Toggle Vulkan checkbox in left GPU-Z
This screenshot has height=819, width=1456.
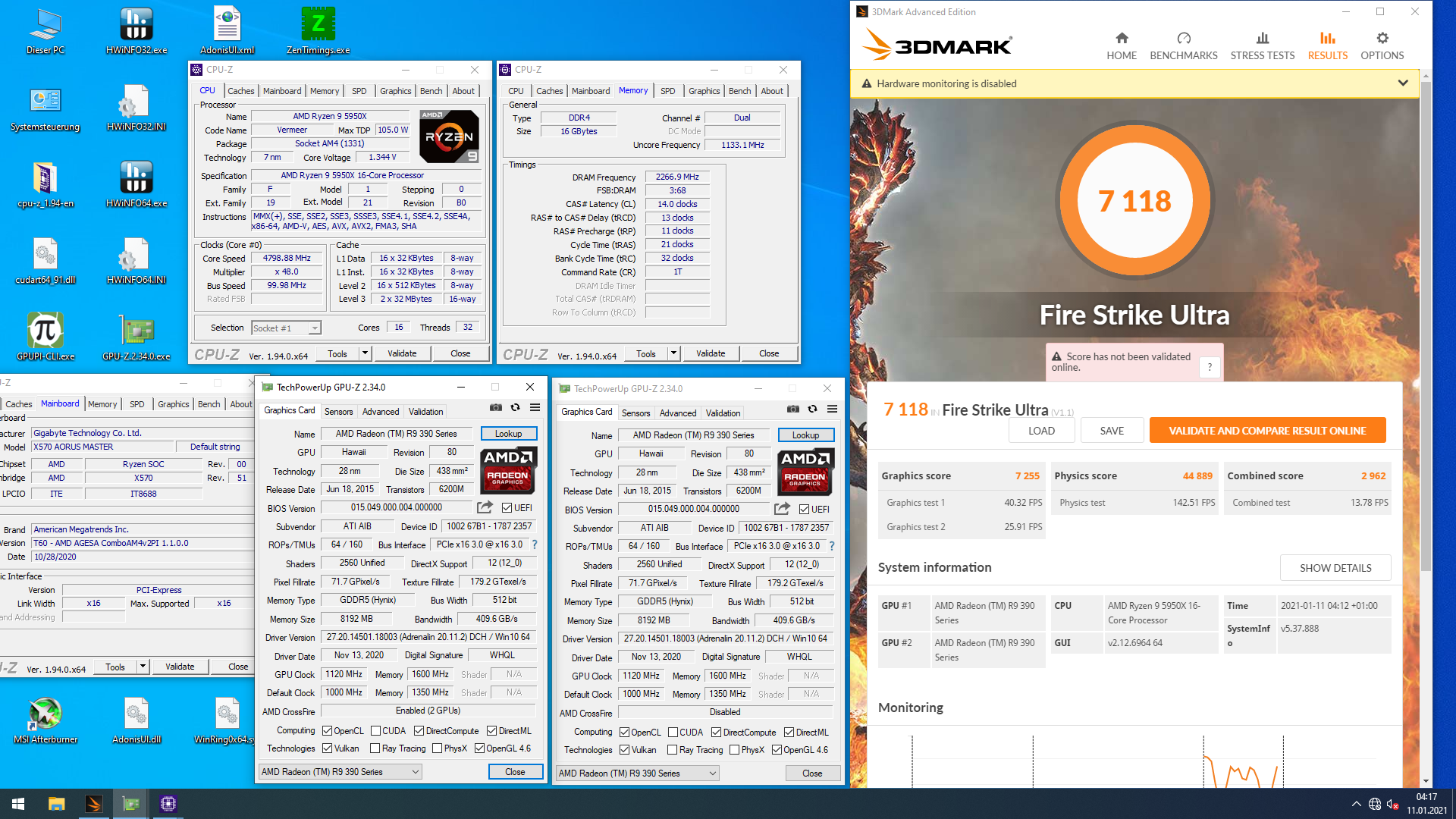click(x=327, y=748)
